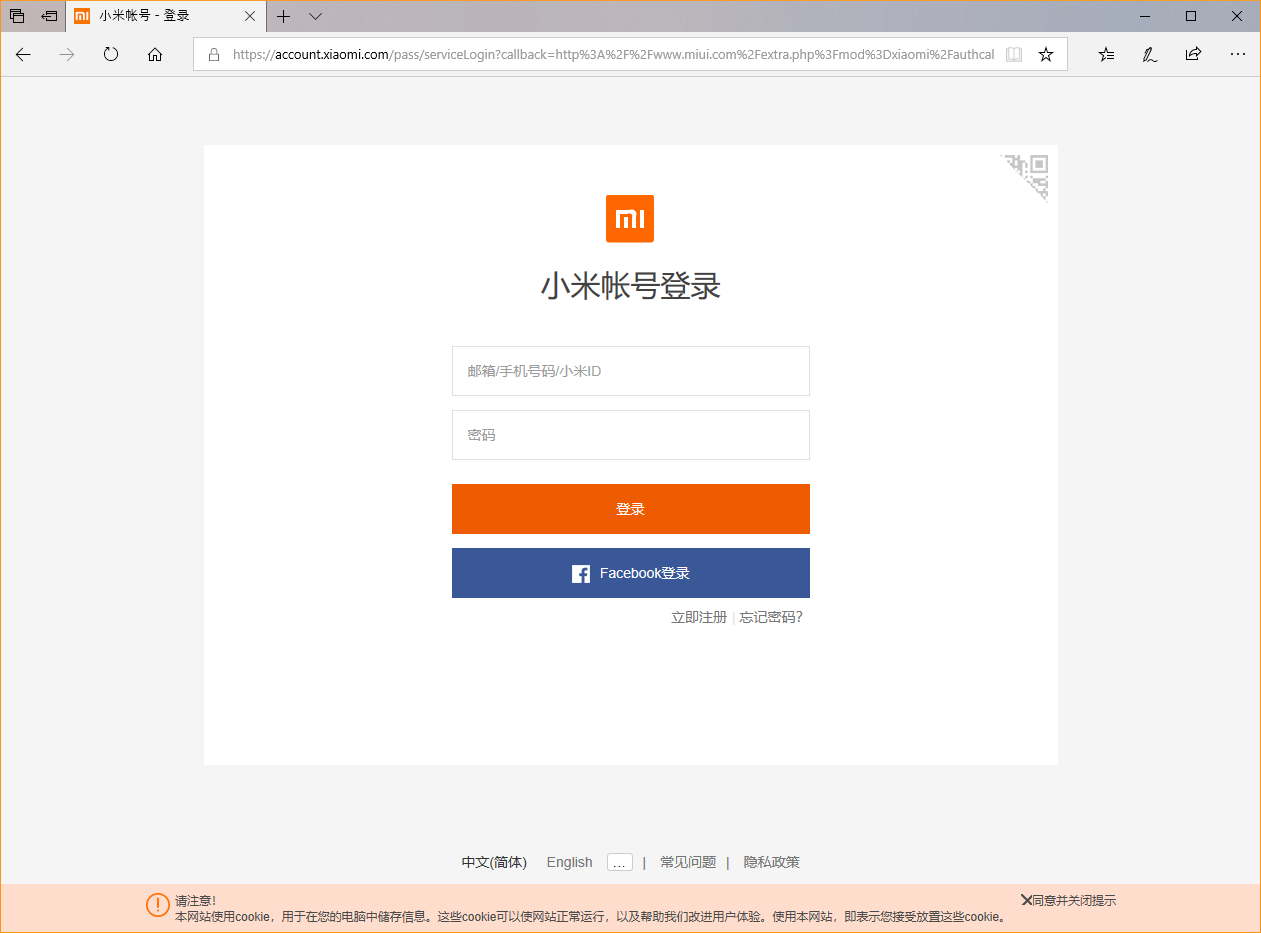Close the 小米帐号 tab

249,16
